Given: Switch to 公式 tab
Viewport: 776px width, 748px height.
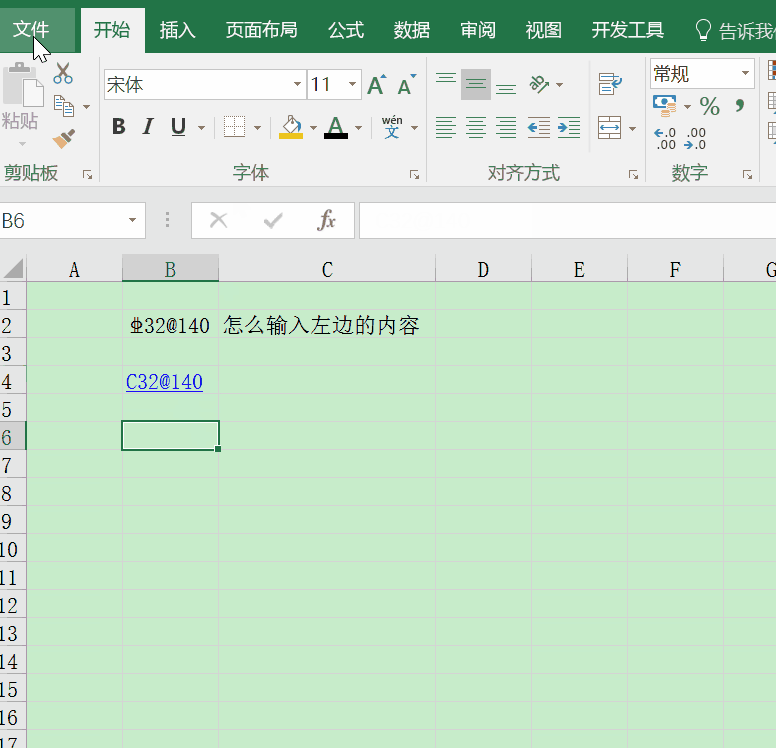Looking at the screenshot, I should tap(346, 30).
